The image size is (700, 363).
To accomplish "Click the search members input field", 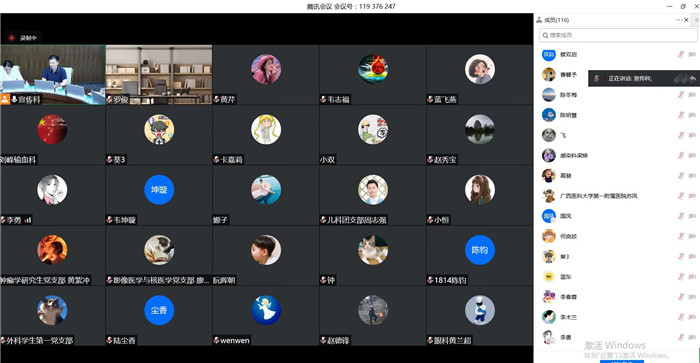I will point(618,35).
